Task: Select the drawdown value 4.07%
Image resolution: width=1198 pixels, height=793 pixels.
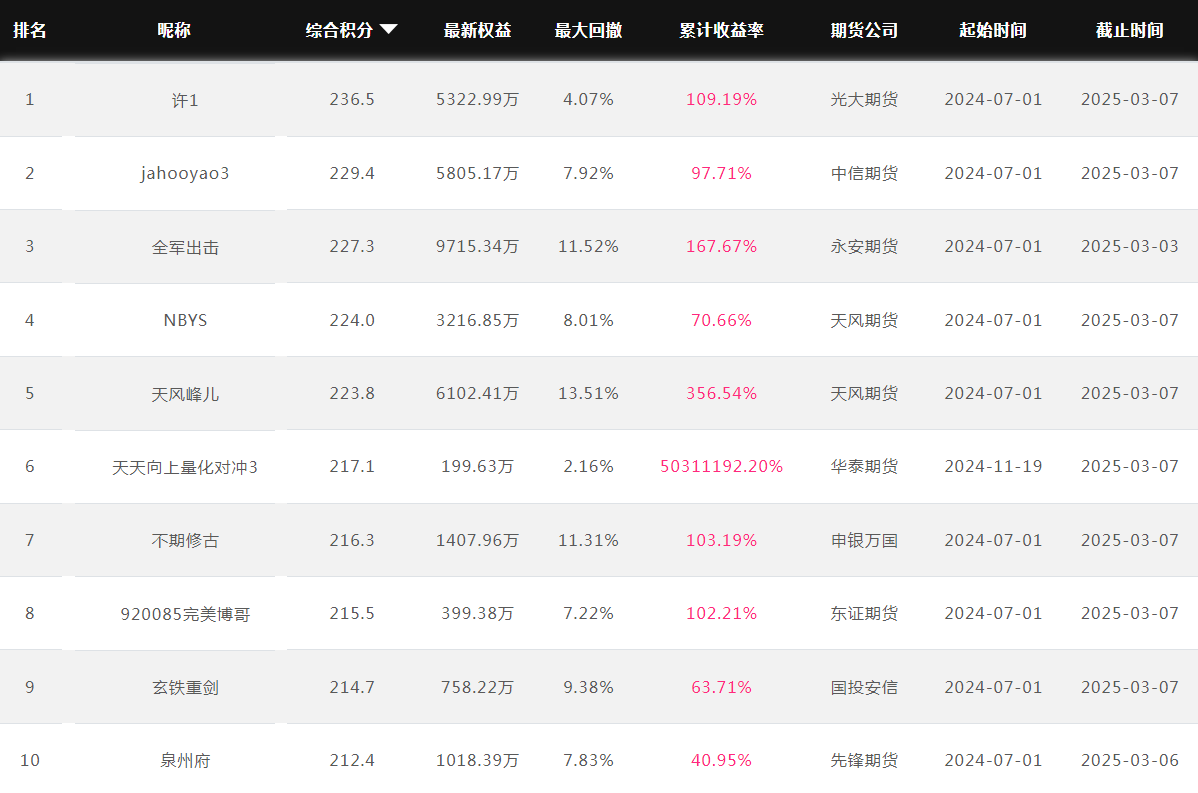Action: pyautogui.click(x=588, y=99)
